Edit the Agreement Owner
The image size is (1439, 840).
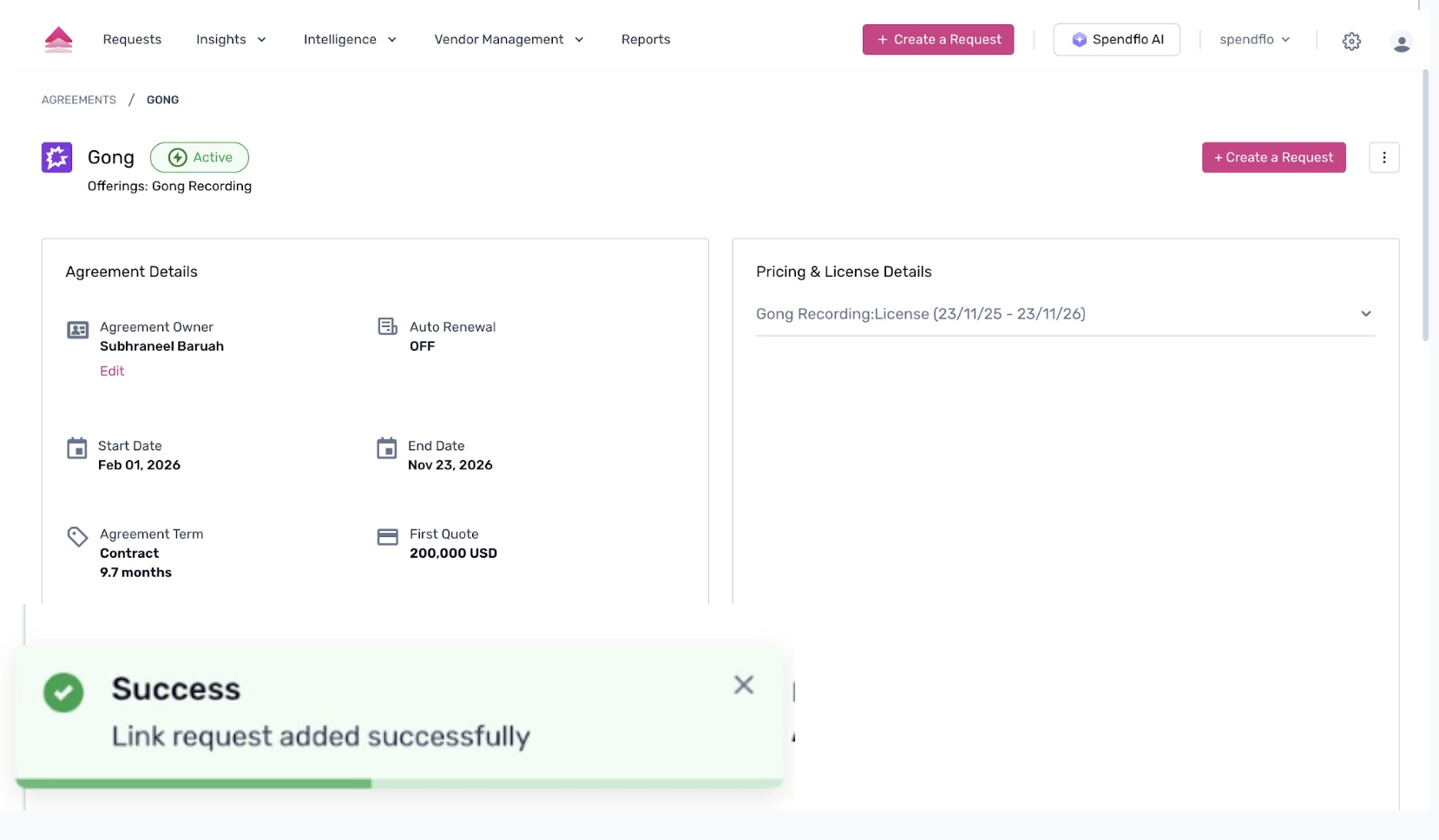click(x=112, y=371)
